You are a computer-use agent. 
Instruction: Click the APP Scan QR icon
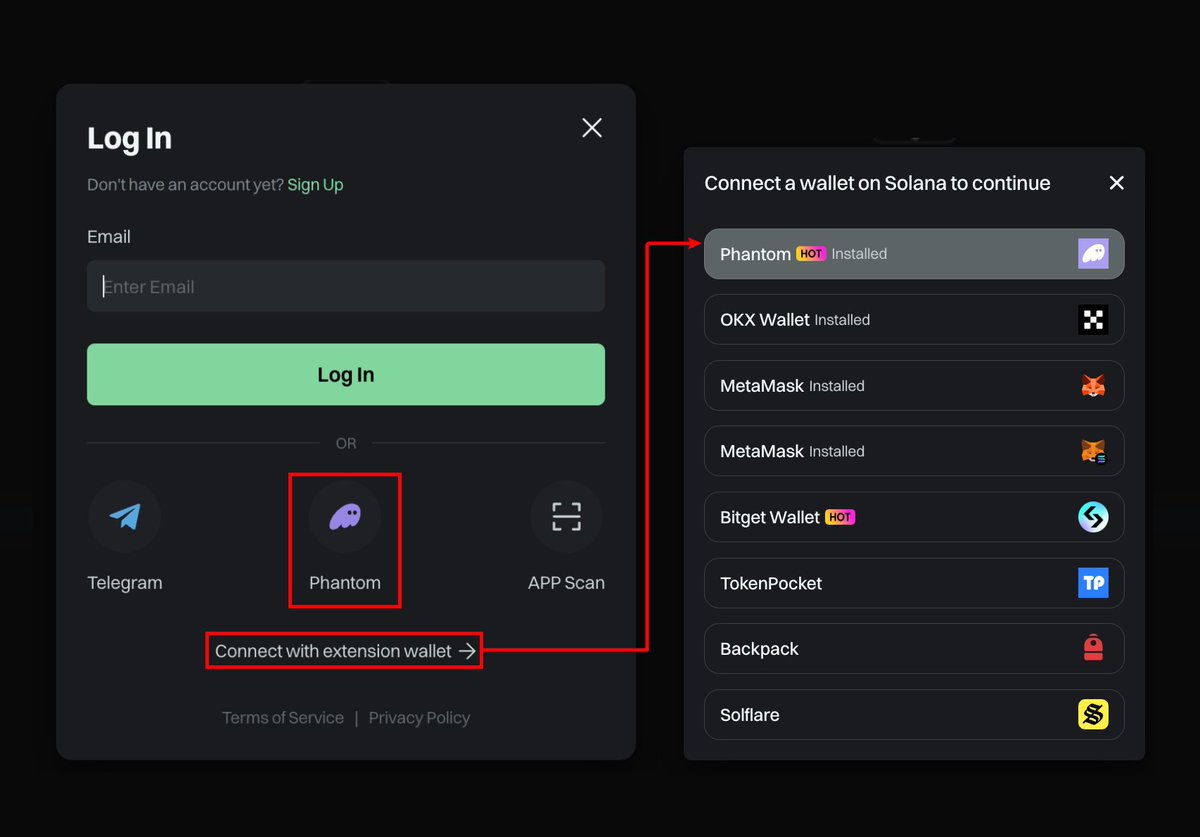point(566,517)
